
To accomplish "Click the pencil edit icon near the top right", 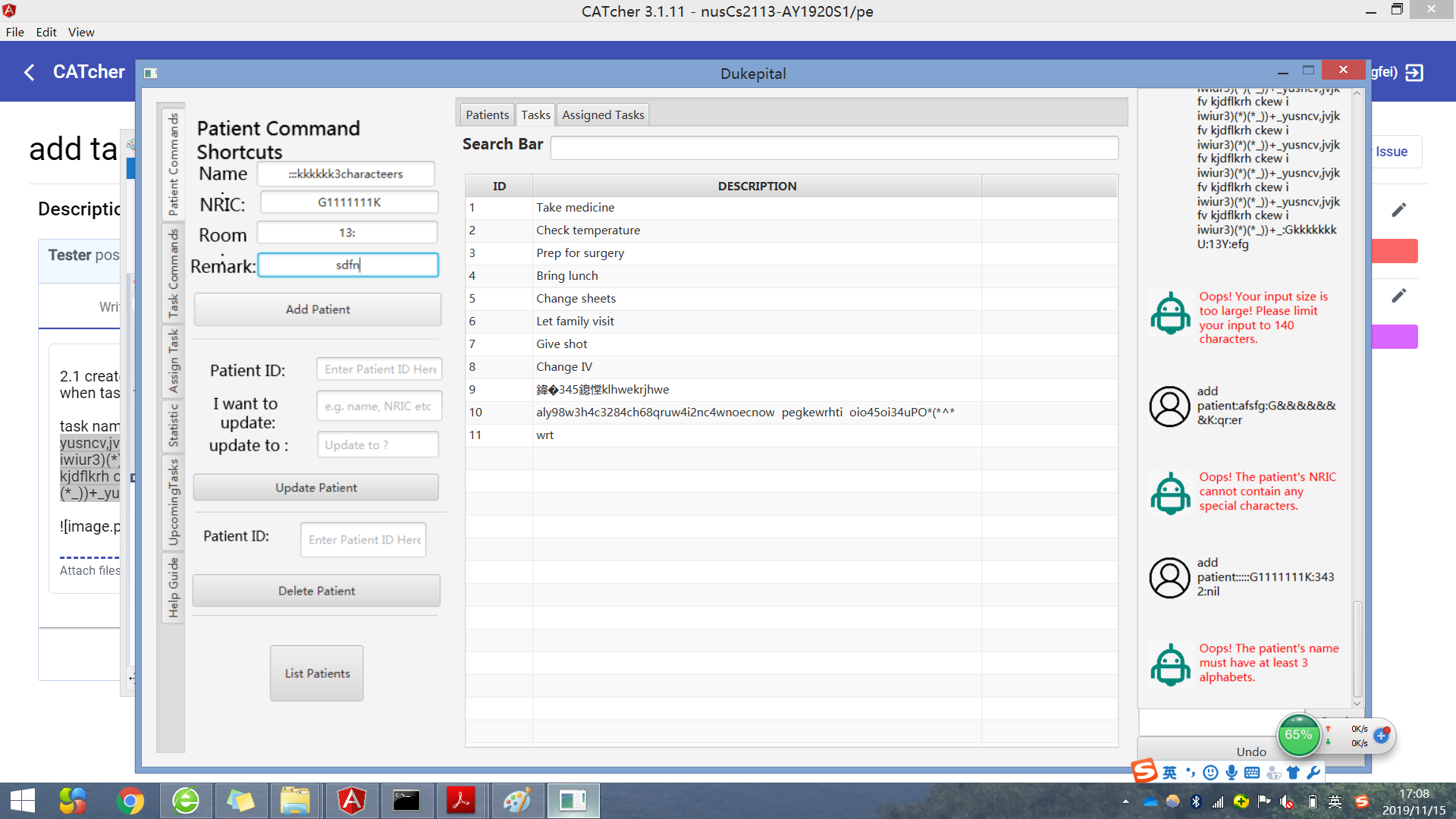I will [x=1399, y=210].
